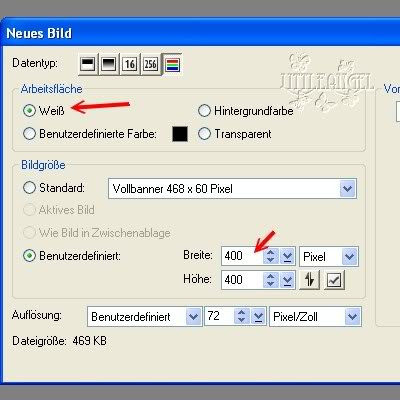Select the Transparent radio button
The height and width of the screenshot is (400, 400).
(204, 134)
